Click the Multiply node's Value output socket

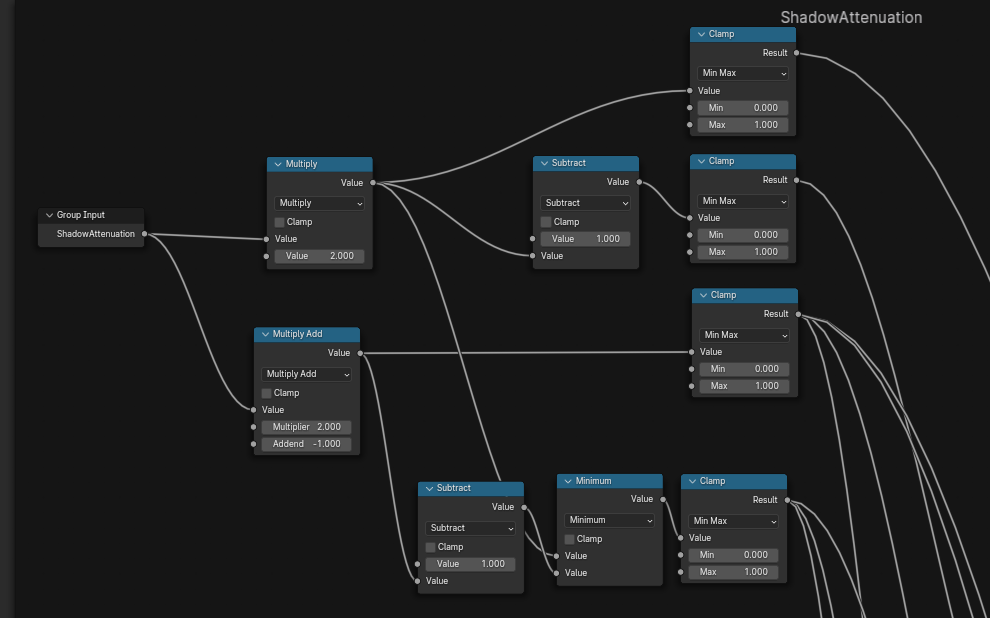[373, 183]
